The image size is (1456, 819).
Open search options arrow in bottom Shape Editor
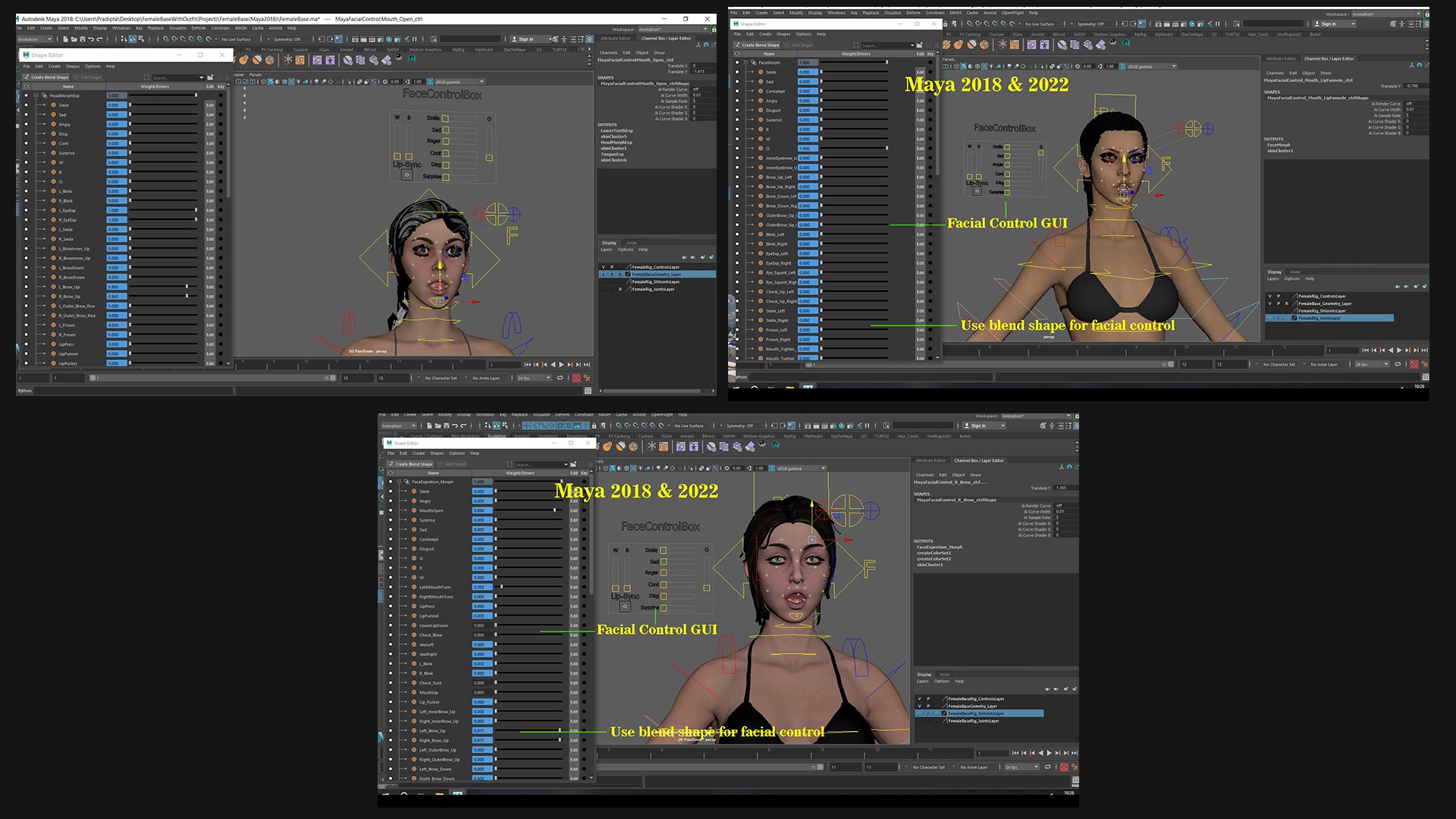pyautogui.click(x=566, y=464)
